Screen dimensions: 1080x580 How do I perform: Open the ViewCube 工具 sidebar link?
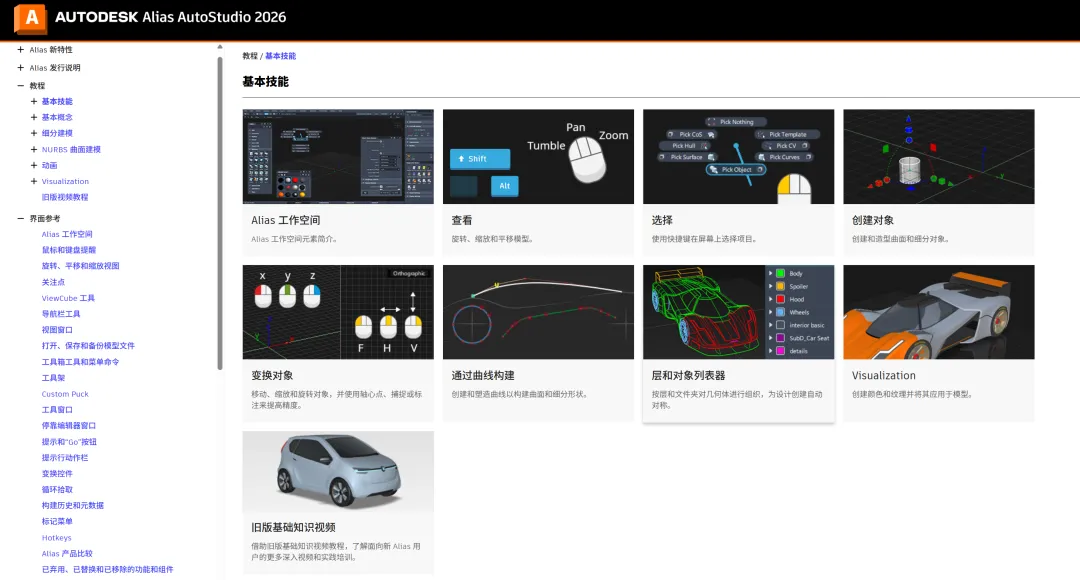[x=68, y=298]
